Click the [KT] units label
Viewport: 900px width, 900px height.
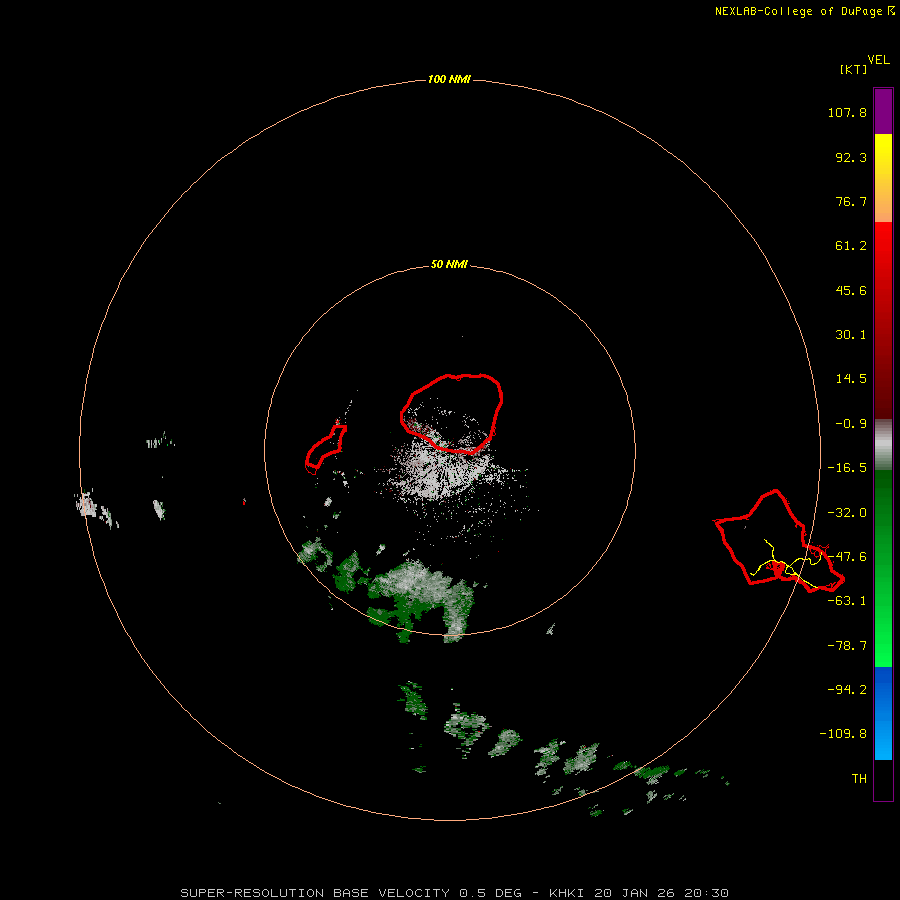click(854, 69)
